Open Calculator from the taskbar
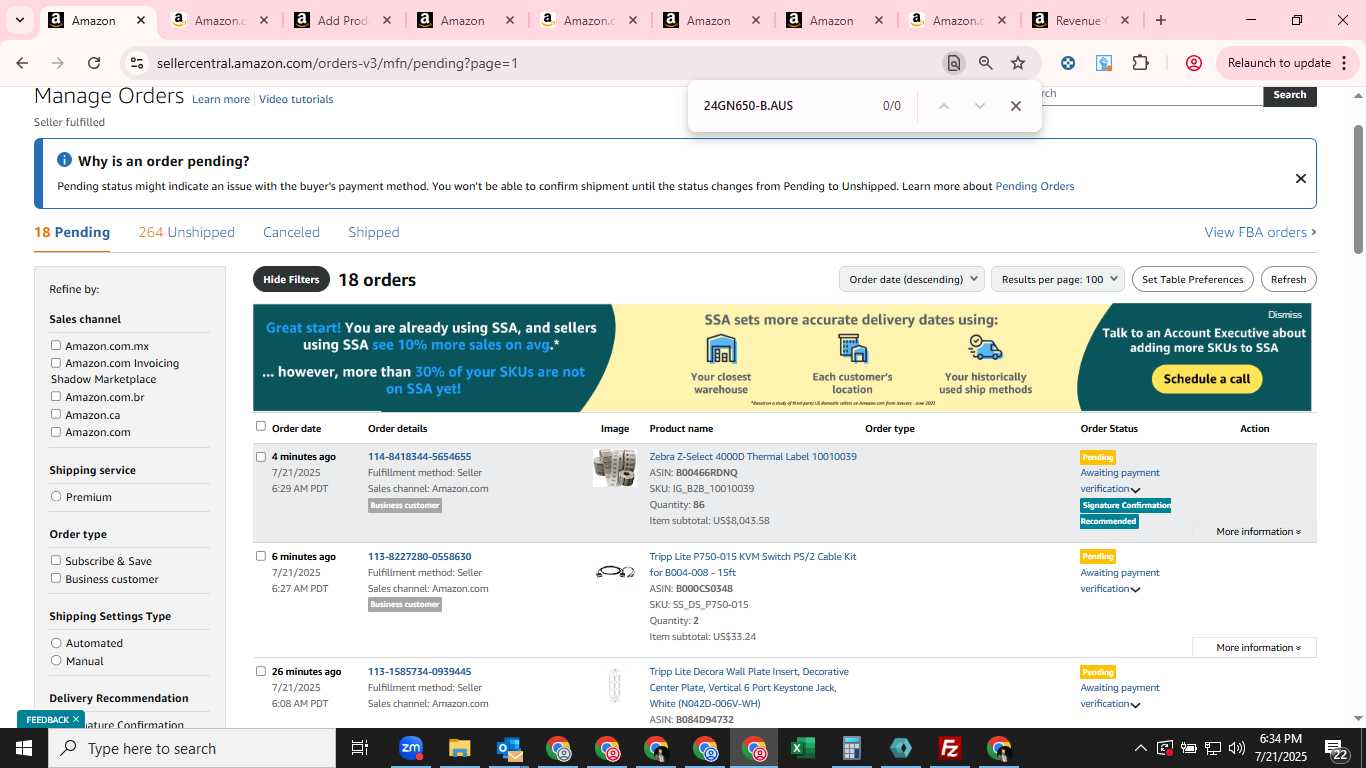The width and height of the screenshot is (1366, 768). point(851,748)
